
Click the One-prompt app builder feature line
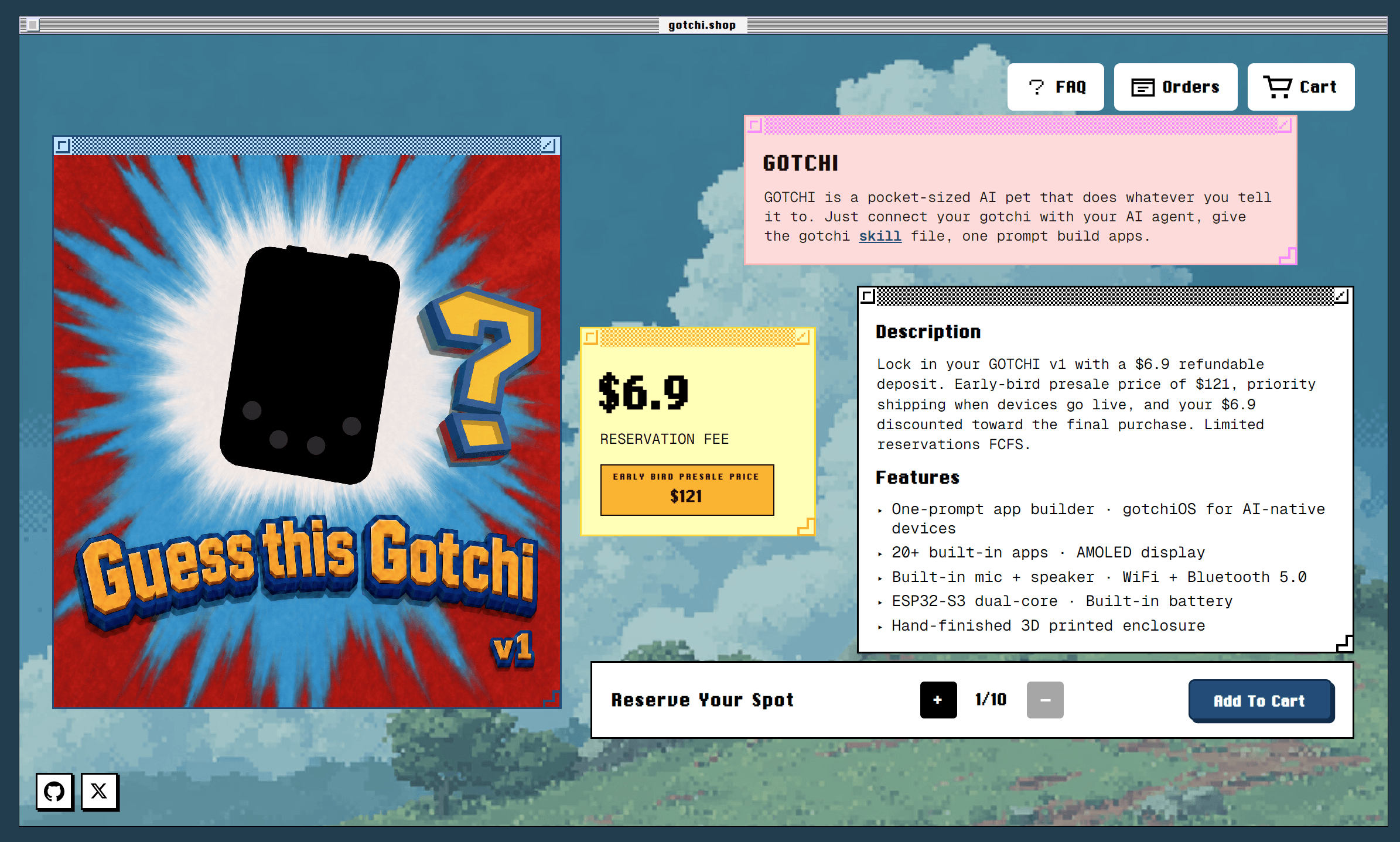tap(1108, 519)
